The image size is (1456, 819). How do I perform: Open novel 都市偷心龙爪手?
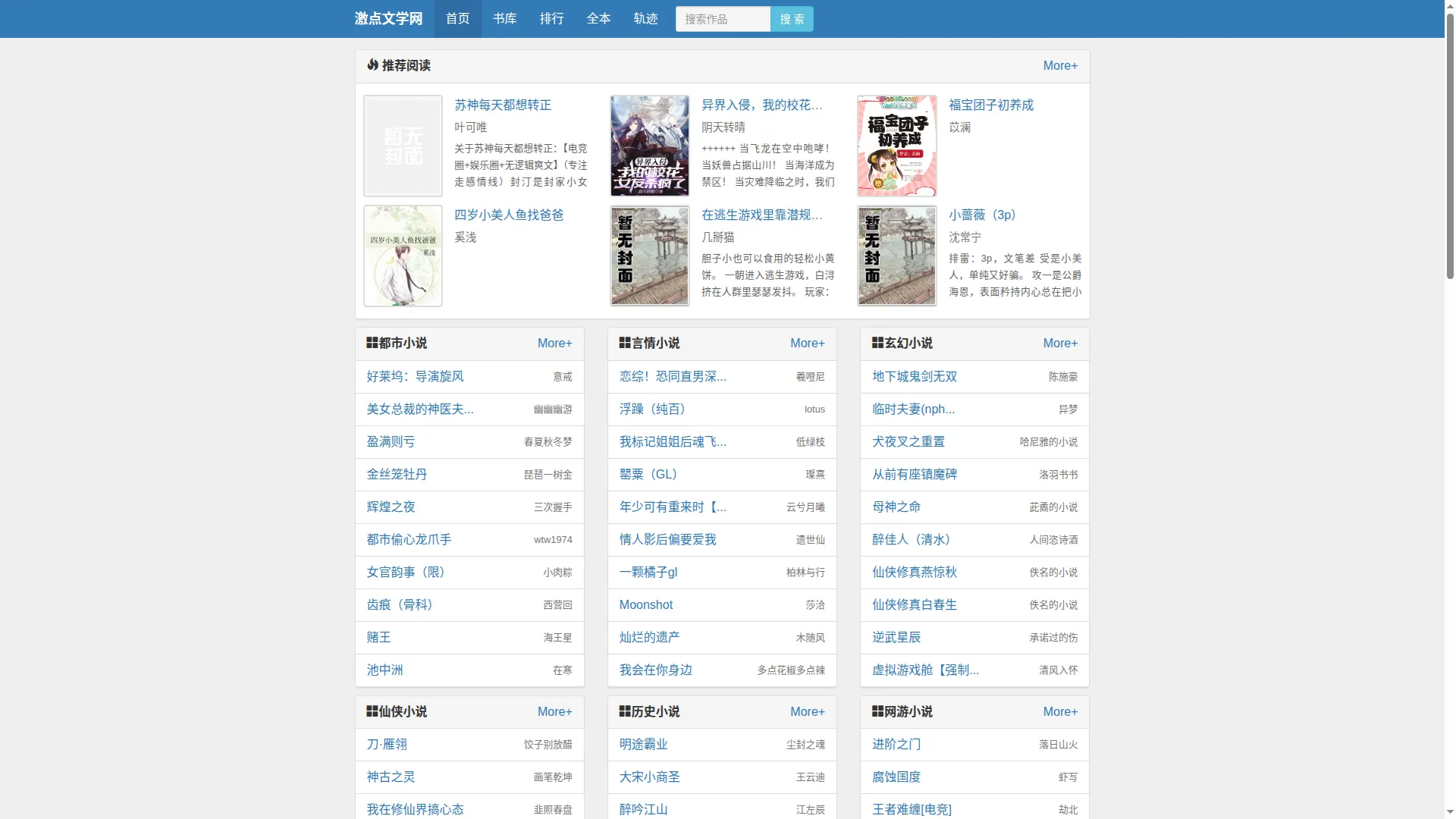409,539
